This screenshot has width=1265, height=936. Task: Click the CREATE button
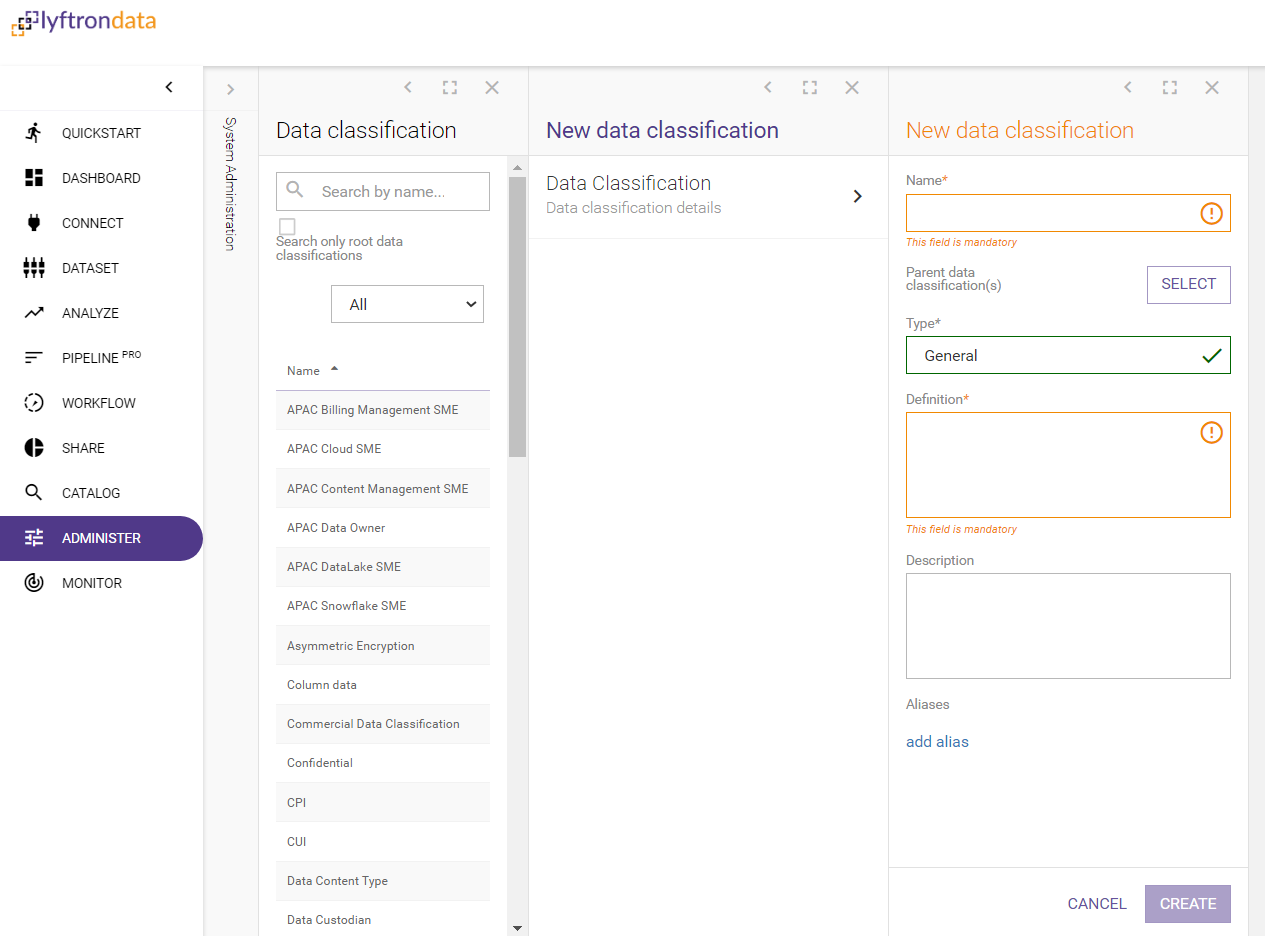1187,904
